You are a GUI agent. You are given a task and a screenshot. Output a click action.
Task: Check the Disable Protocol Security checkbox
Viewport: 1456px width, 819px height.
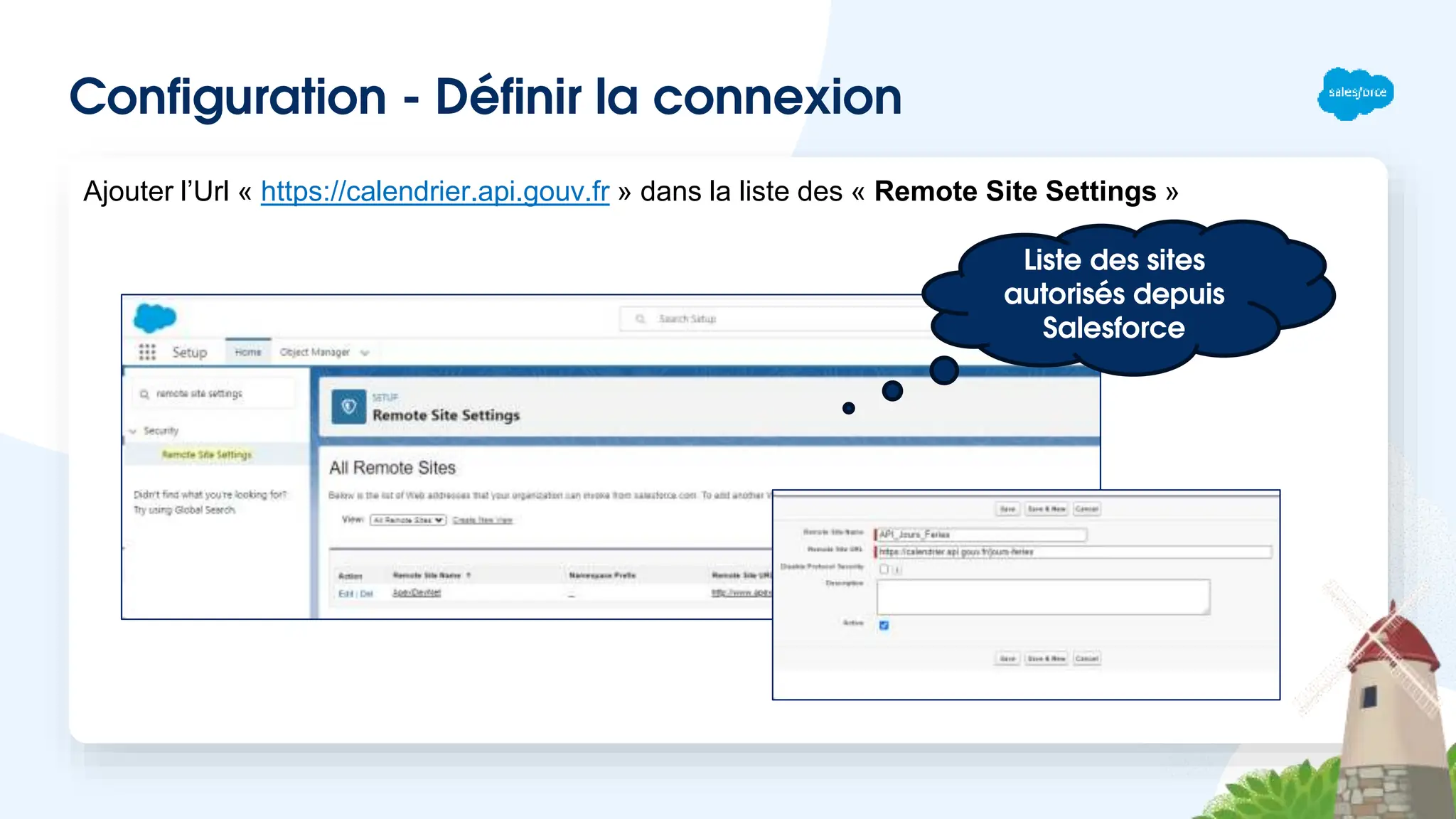point(884,569)
